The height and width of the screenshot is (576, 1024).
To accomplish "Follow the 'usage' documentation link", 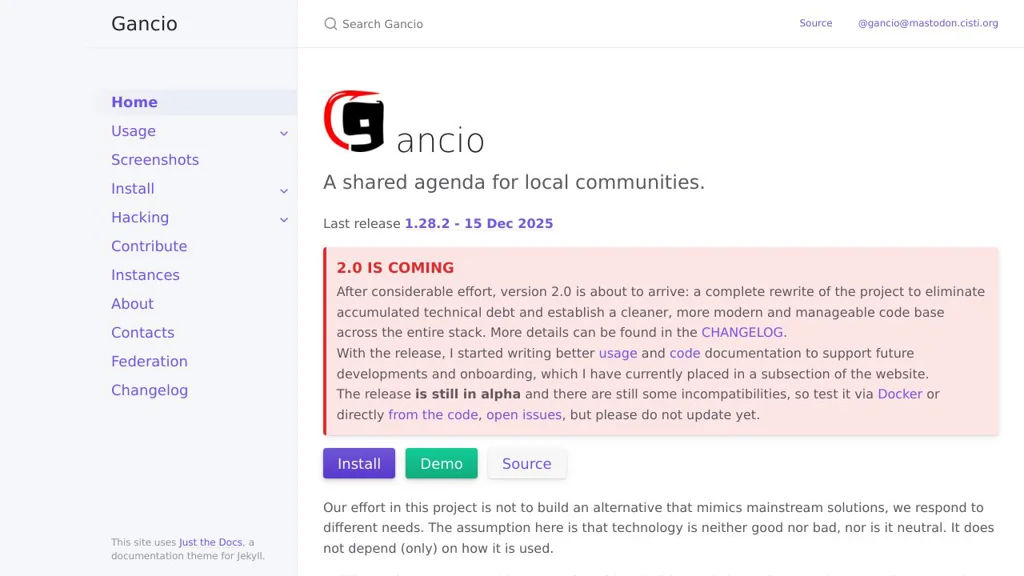I will tap(618, 353).
